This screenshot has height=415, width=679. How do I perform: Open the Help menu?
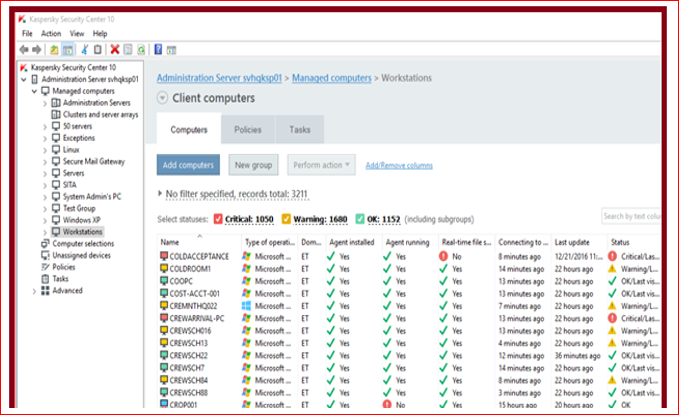(x=100, y=33)
